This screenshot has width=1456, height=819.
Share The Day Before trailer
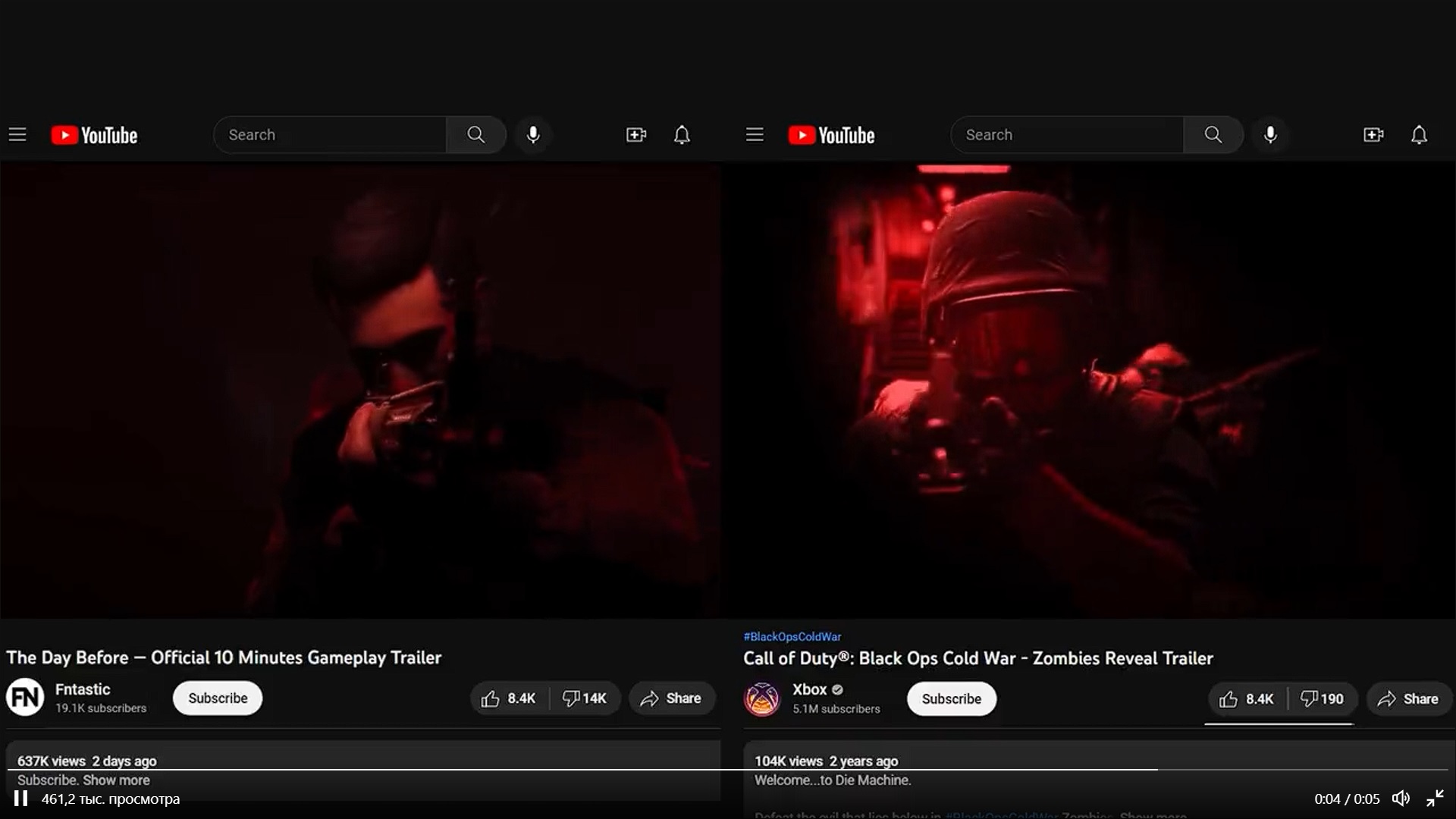click(671, 698)
